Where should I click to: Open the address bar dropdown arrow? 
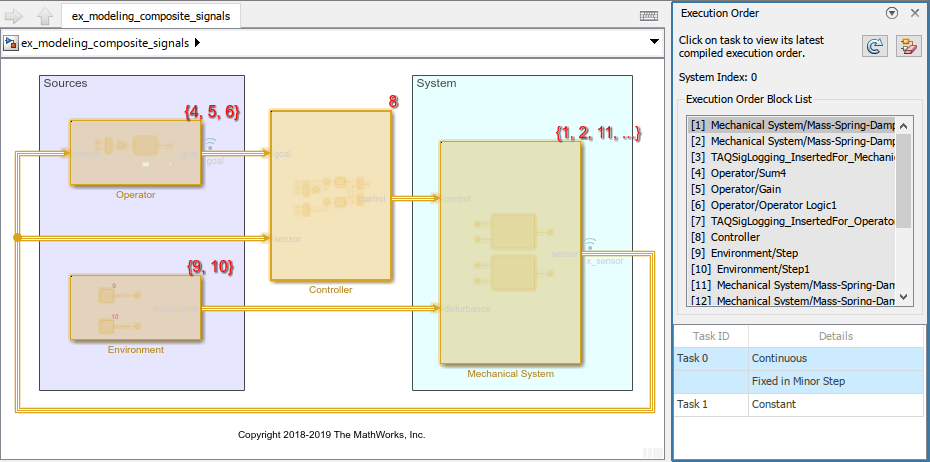pos(654,42)
